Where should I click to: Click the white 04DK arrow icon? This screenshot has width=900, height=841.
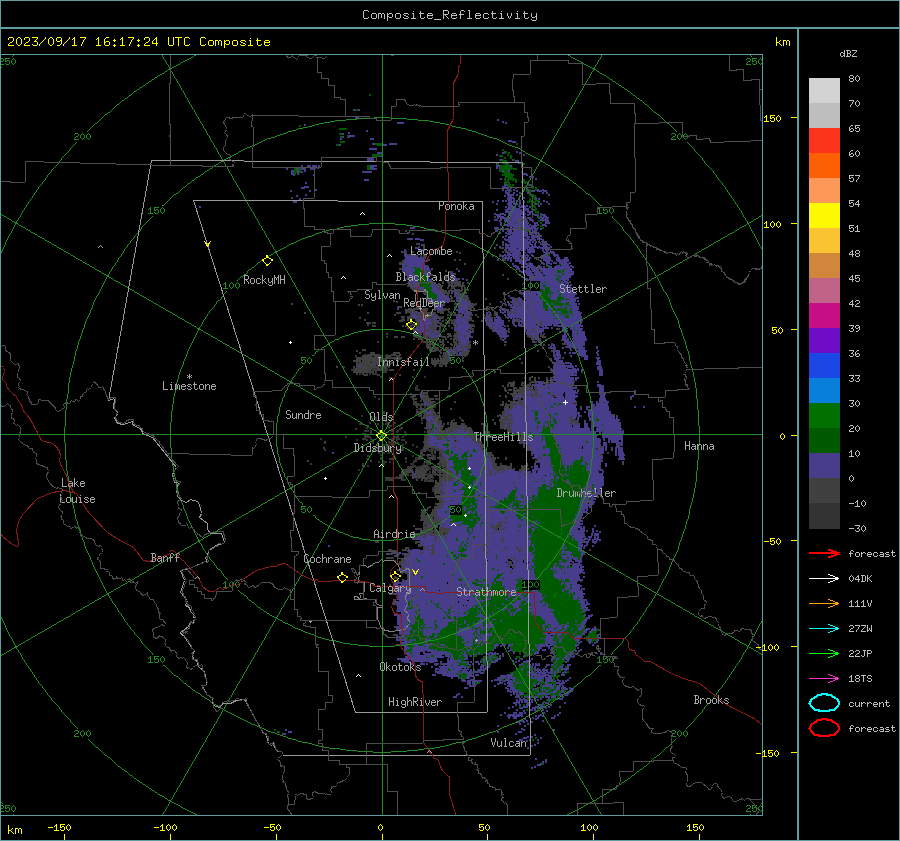click(x=824, y=578)
